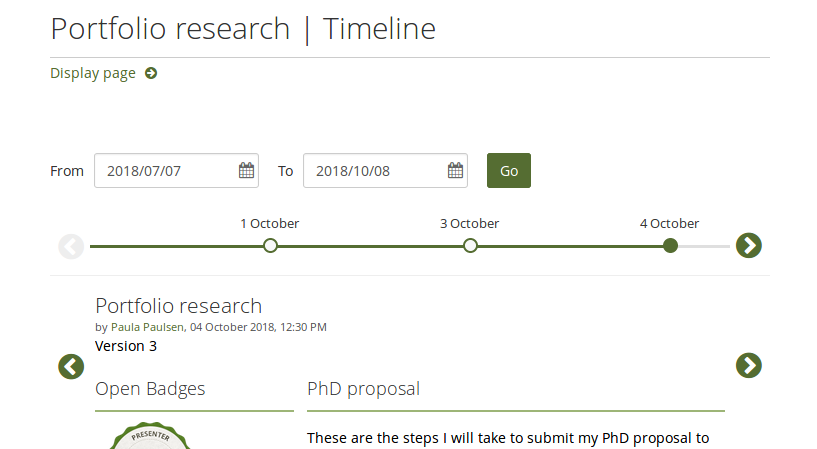Click the From date input field
This screenshot has width=817, height=449.
coord(165,171)
